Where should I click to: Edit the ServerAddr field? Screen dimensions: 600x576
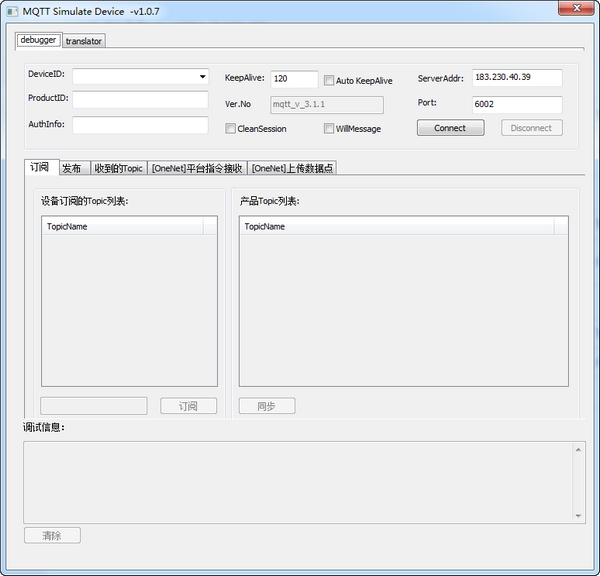click(x=516, y=78)
